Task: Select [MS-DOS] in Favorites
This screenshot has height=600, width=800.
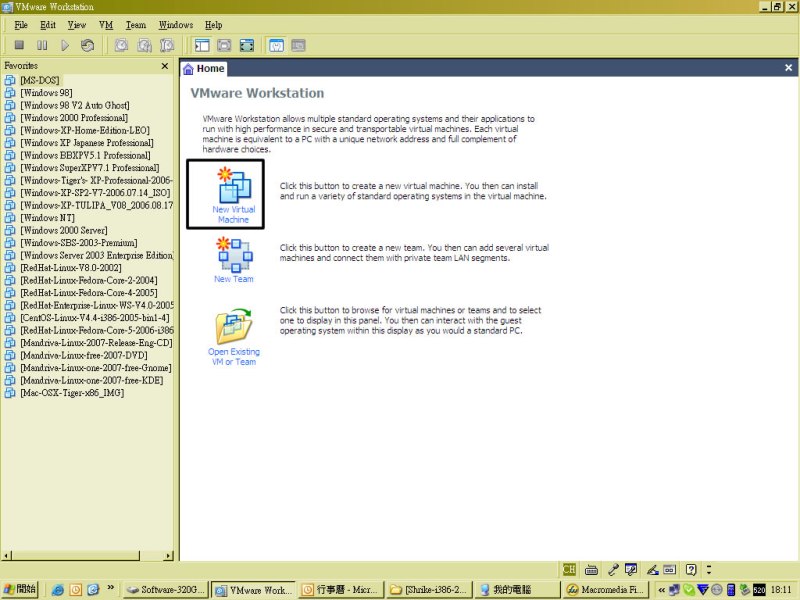Action: [40, 80]
